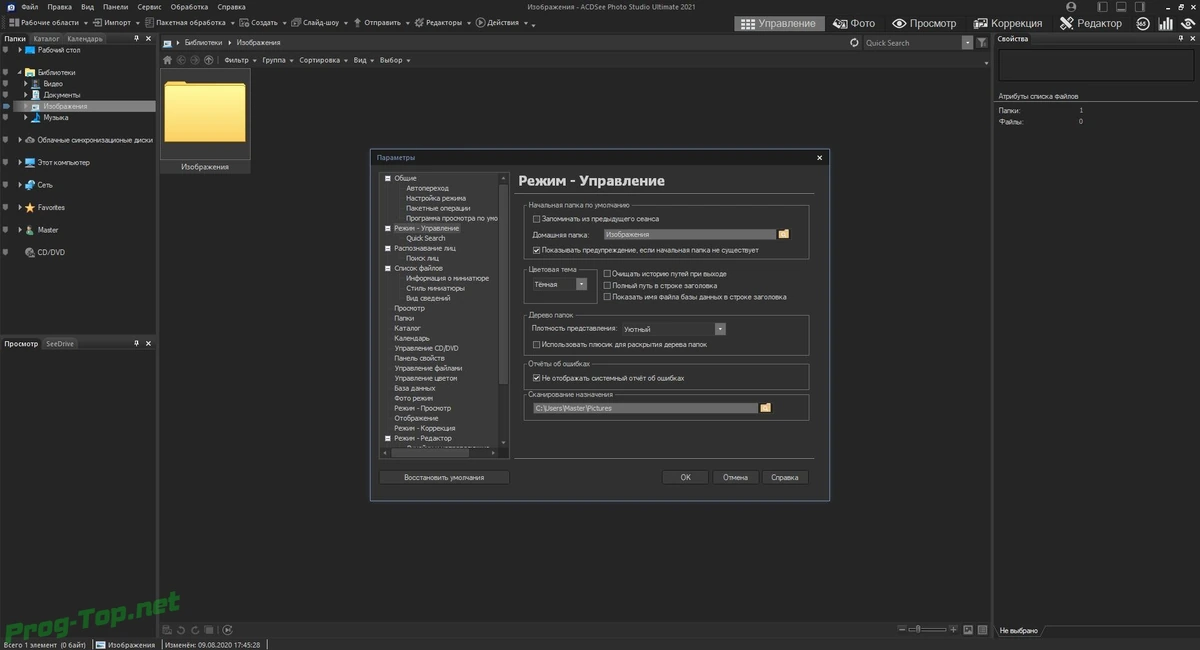Select Управление цветом in options tree

[426, 378]
